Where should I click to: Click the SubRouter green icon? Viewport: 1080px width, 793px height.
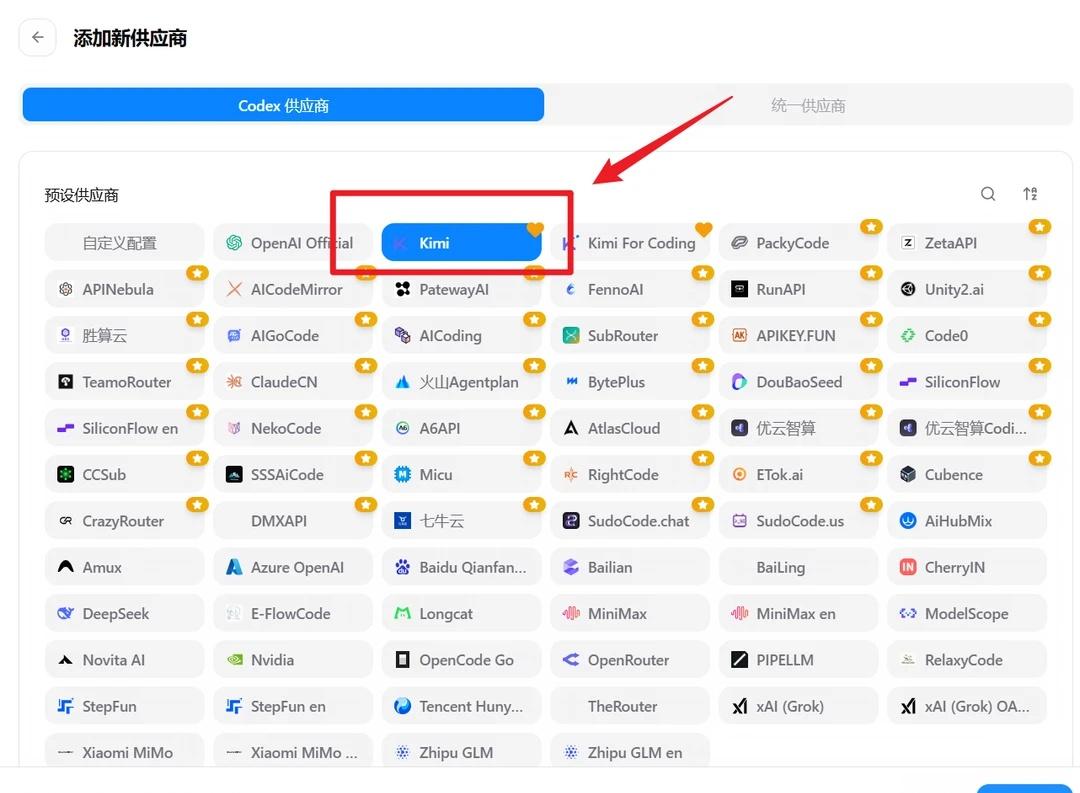tap(571, 336)
